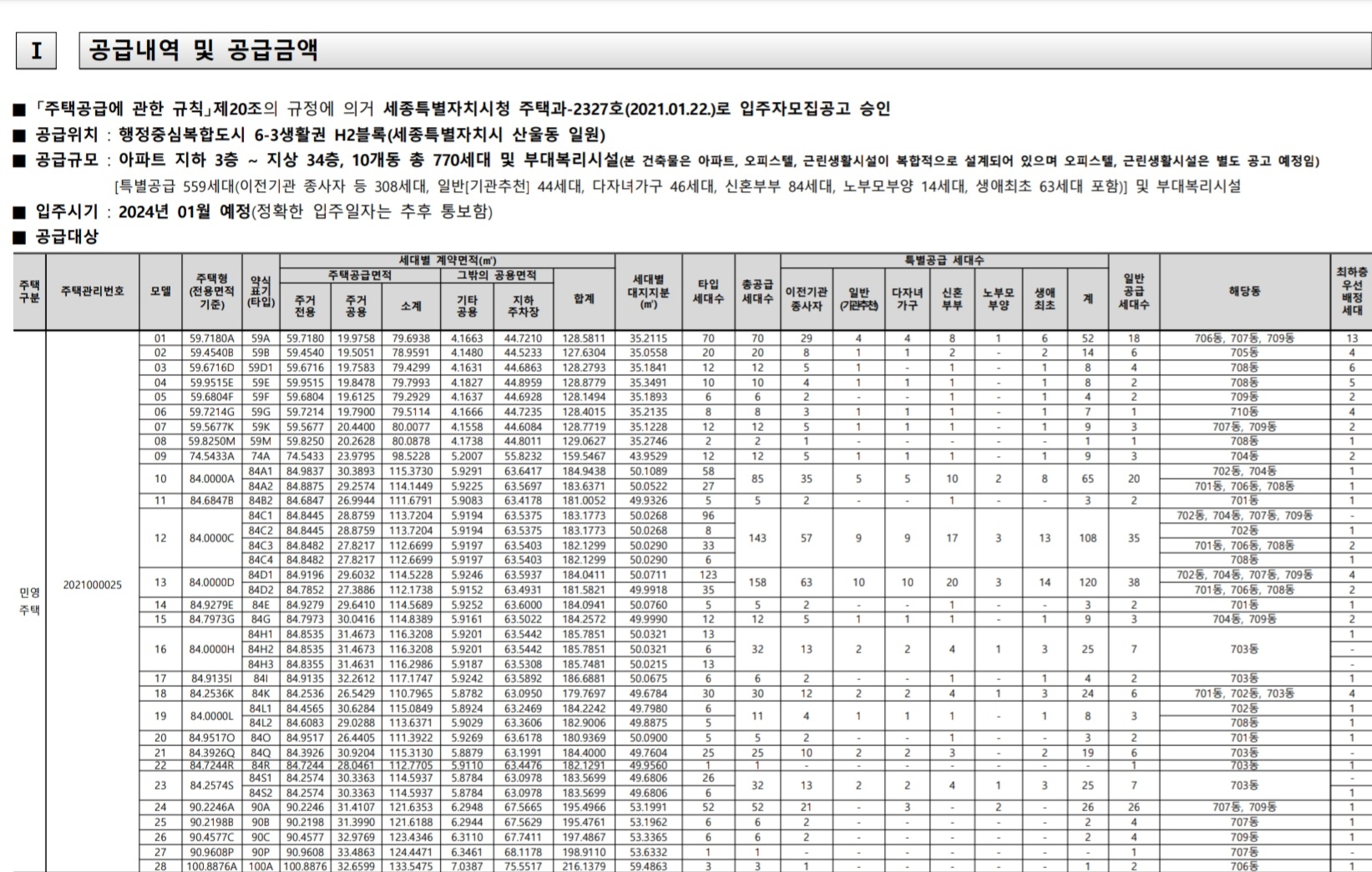Viewport: 1372px width, 872px height.
Task: Select total area value 195.4966
Action: pos(584,807)
